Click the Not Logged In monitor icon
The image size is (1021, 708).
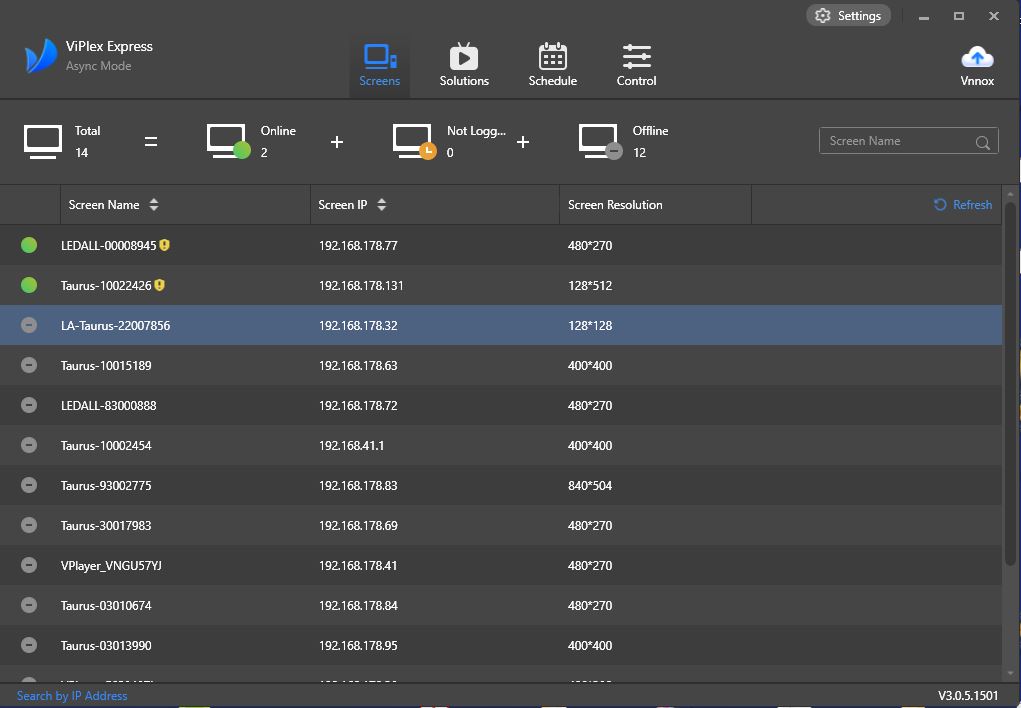click(413, 141)
